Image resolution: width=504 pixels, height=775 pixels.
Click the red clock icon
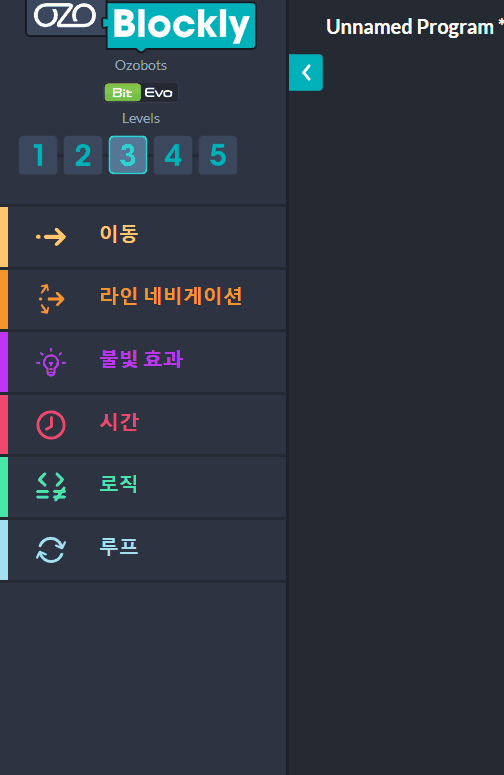coord(51,425)
